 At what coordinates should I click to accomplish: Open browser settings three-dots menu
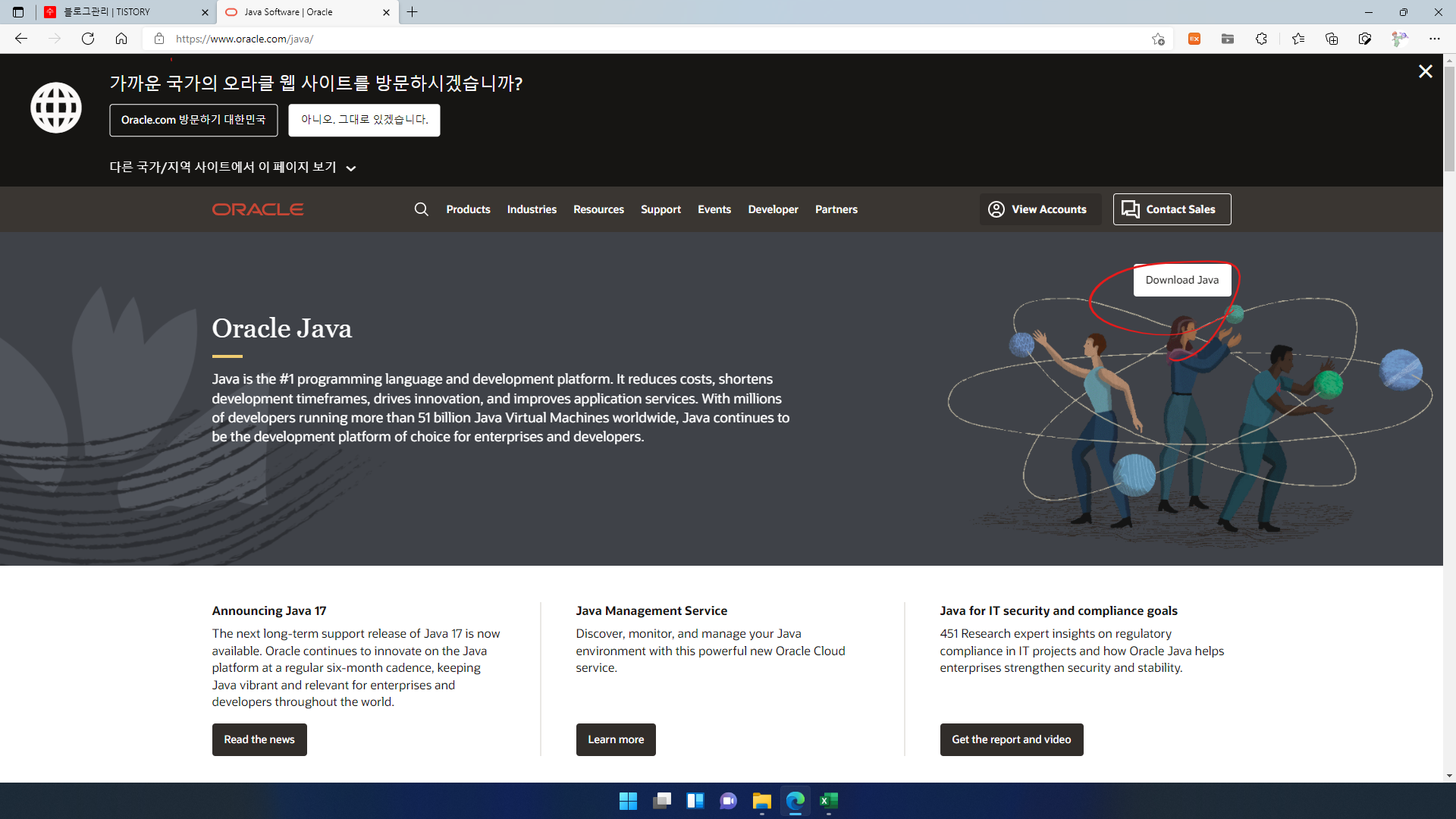[x=1434, y=39]
